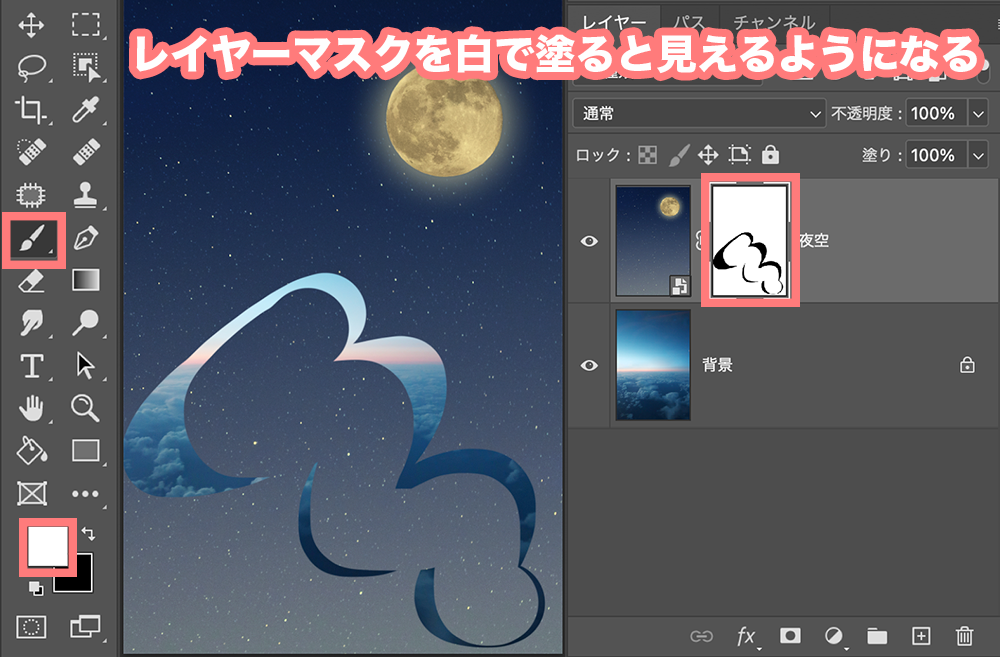Select the Dodge tool
Image resolution: width=1000 pixels, height=657 pixels.
coord(85,323)
